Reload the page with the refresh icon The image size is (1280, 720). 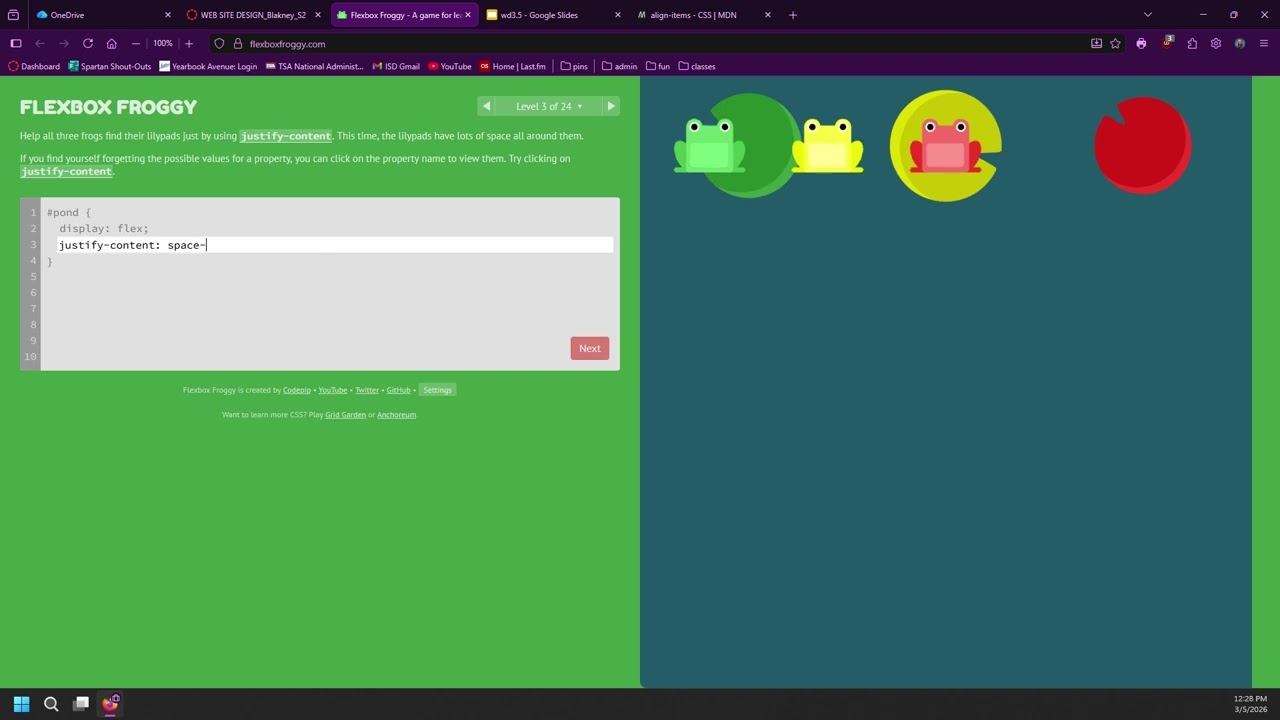(88, 44)
